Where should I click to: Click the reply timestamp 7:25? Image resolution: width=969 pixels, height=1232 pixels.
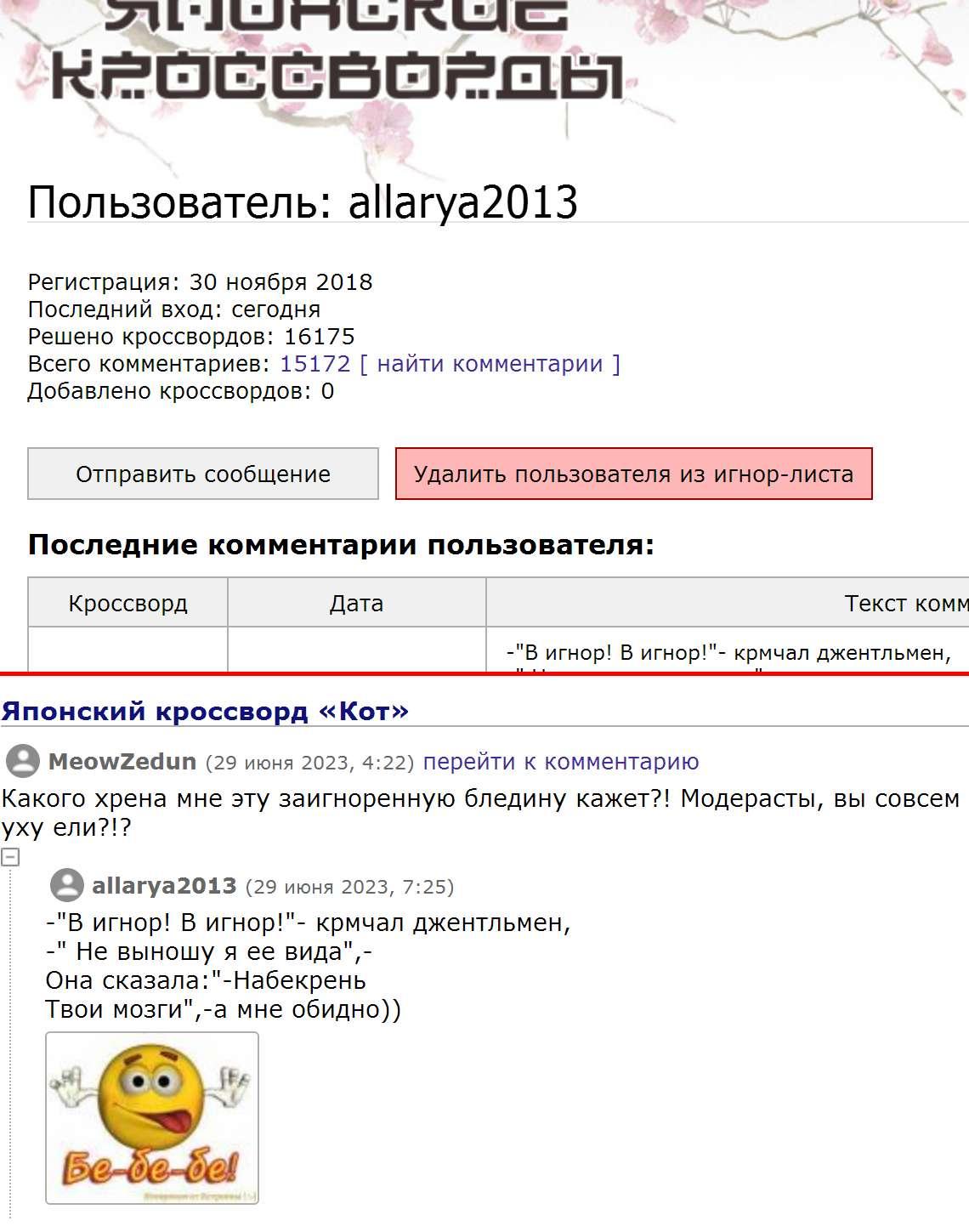[349, 887]
